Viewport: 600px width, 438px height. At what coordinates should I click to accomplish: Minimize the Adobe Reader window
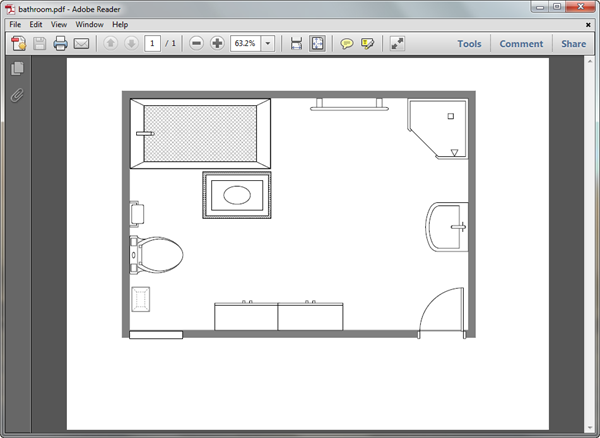click(540, 7)
